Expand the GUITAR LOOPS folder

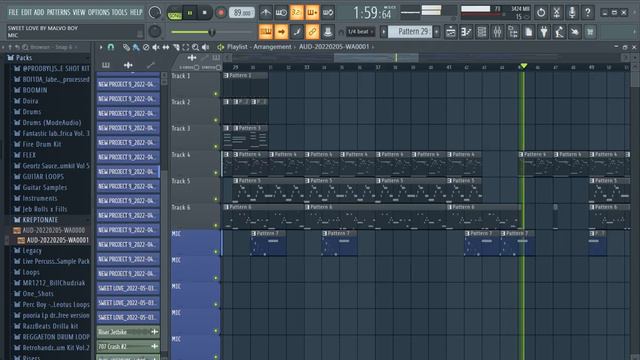(43, 177)
